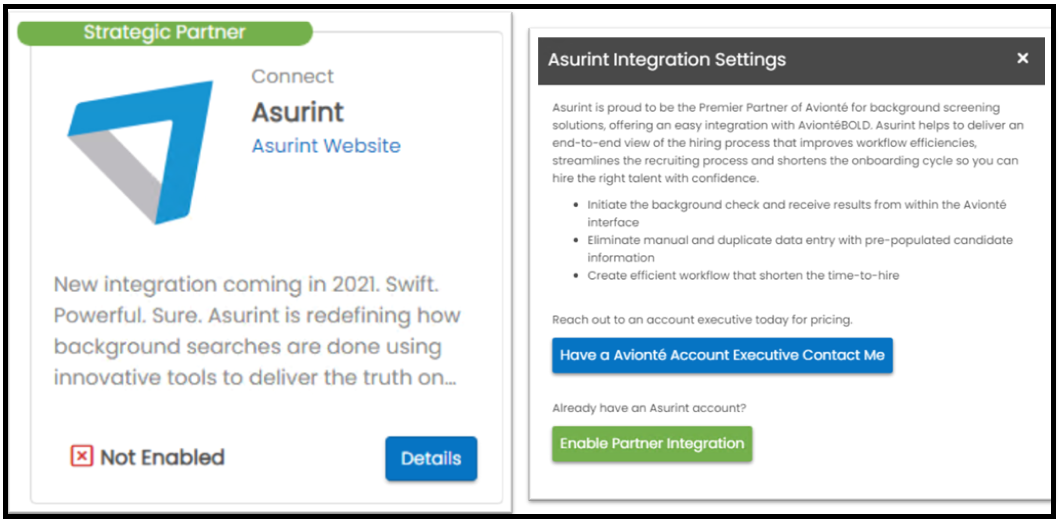Viewport: 1060px width, 520px height.
Task: Click the Asurint blue triangle logo
Action: pyautogui.click(x=140, y=152)
